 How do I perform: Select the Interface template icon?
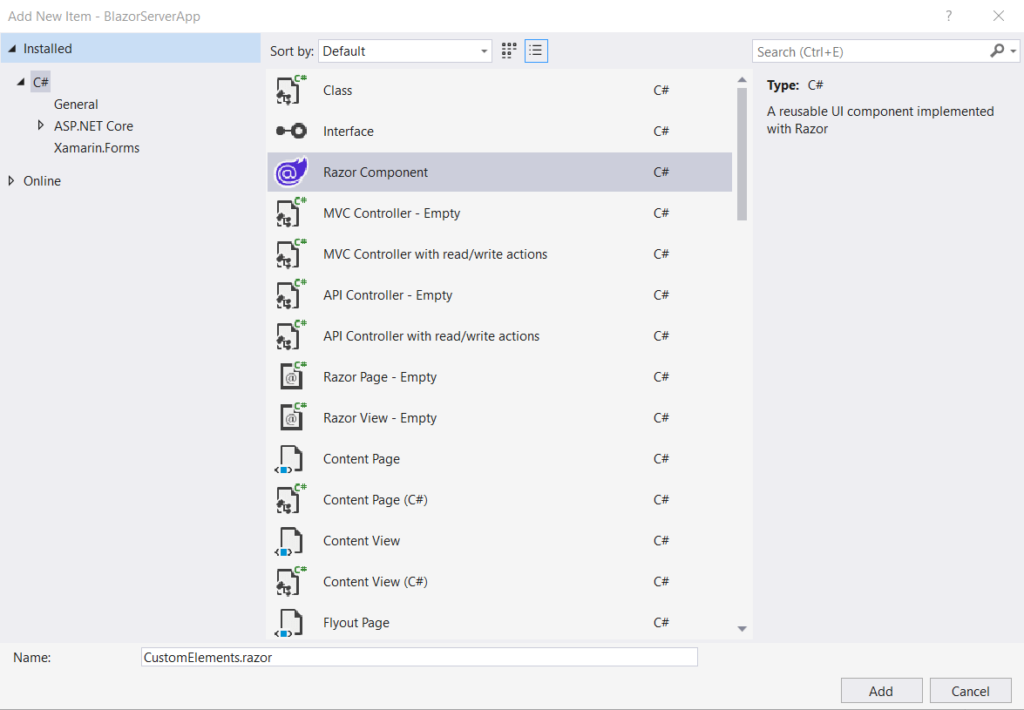(290, 131)
